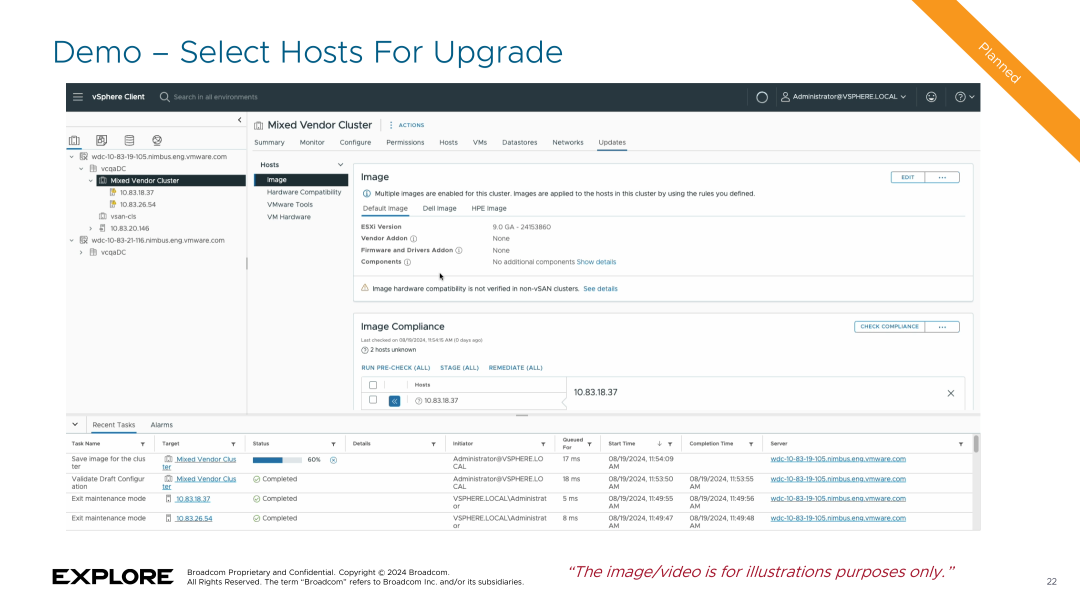This screenshot has height=608, width=1080.
Task: Click the Search in all environments field
Action: (x=216, y=97)
